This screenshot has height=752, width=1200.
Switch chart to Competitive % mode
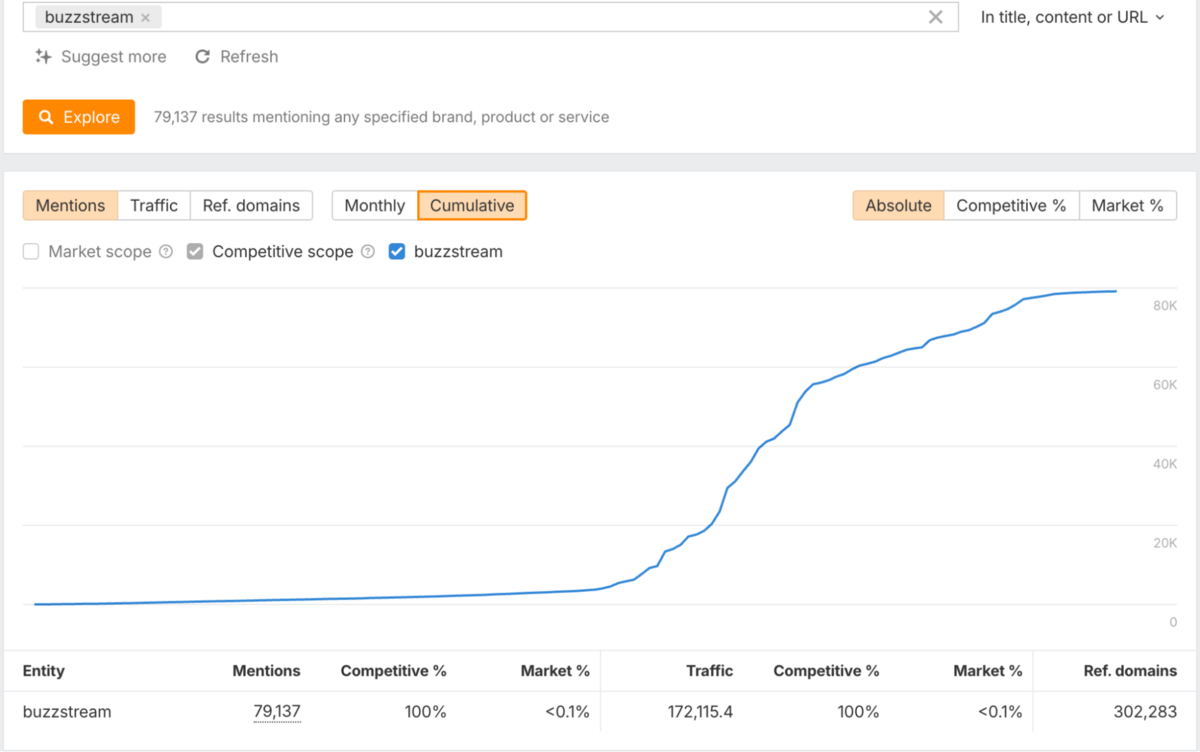[1011, 206]
